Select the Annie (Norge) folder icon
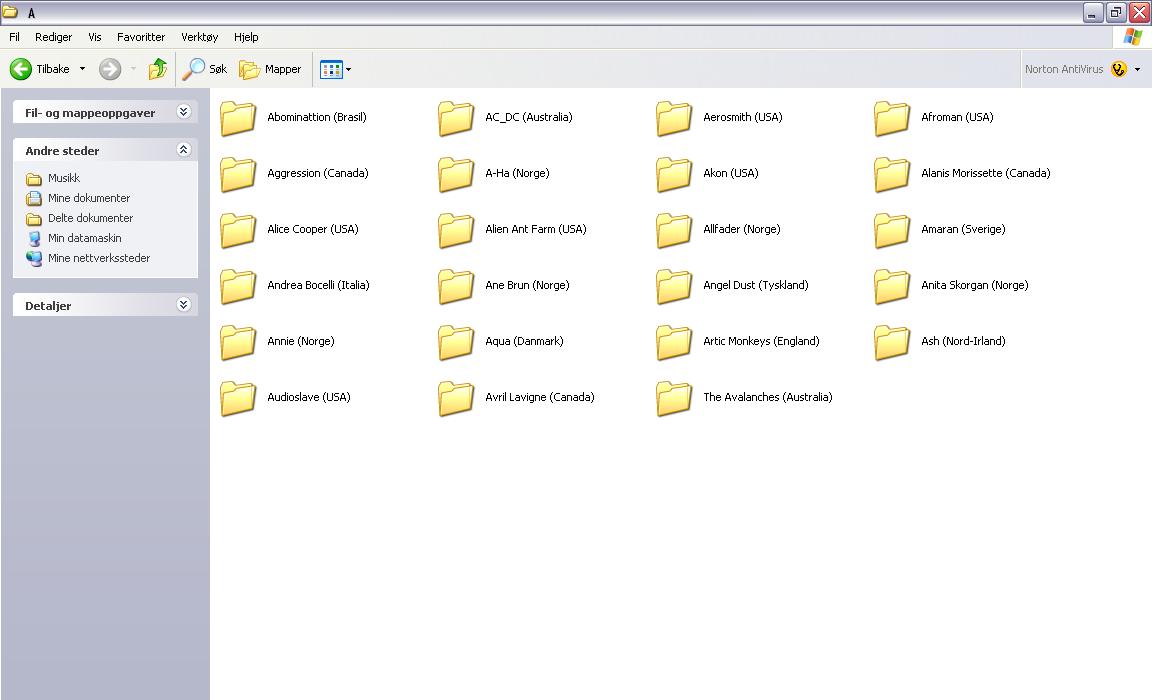The width and height of the screenshot is (1152, 700). pos(238,342)
